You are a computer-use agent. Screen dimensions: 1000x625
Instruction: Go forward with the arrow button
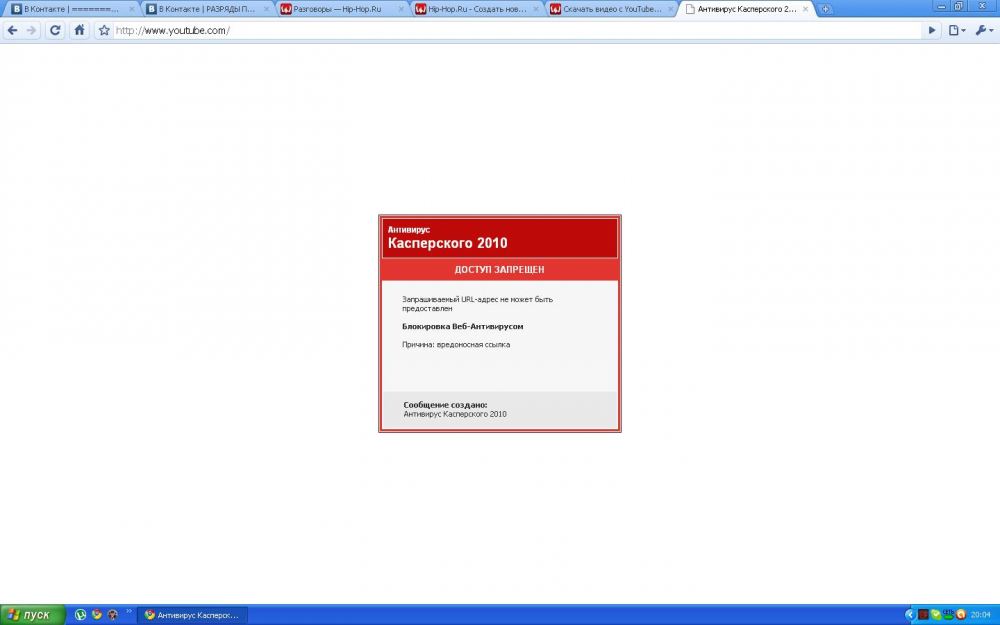pyautogui.click(x=31, y=30)
